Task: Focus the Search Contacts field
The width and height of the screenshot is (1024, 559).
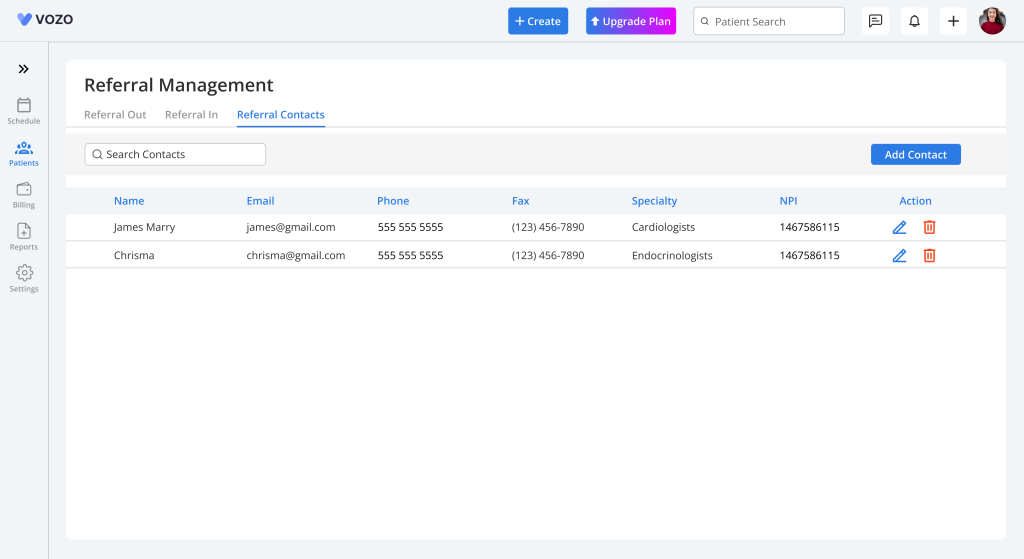Action: pos(175,154)
